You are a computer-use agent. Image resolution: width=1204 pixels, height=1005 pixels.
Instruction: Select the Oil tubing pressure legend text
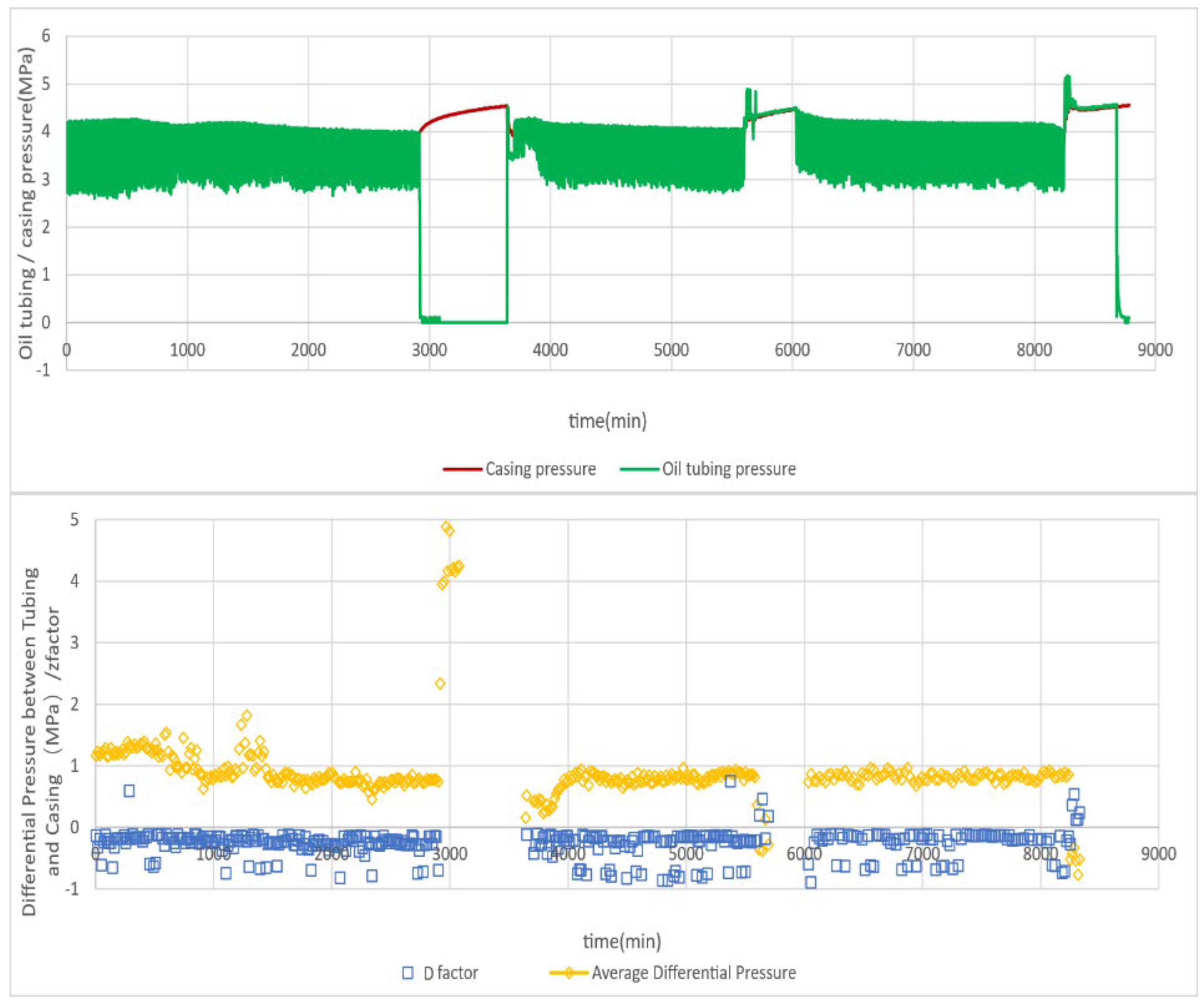pyautogui.click(x=729, y=469)
